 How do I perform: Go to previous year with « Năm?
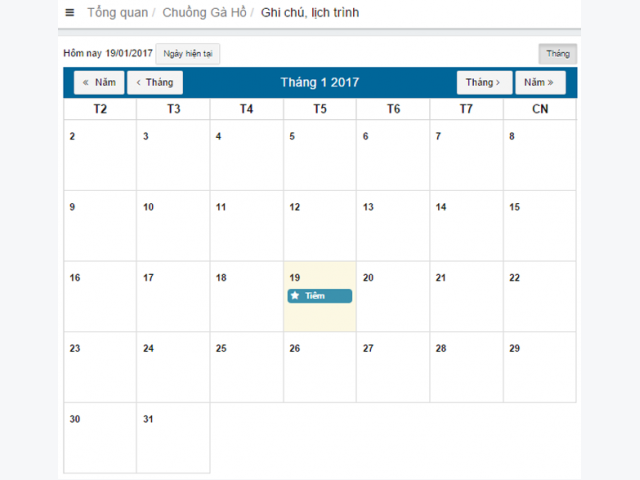click(99, 82)
